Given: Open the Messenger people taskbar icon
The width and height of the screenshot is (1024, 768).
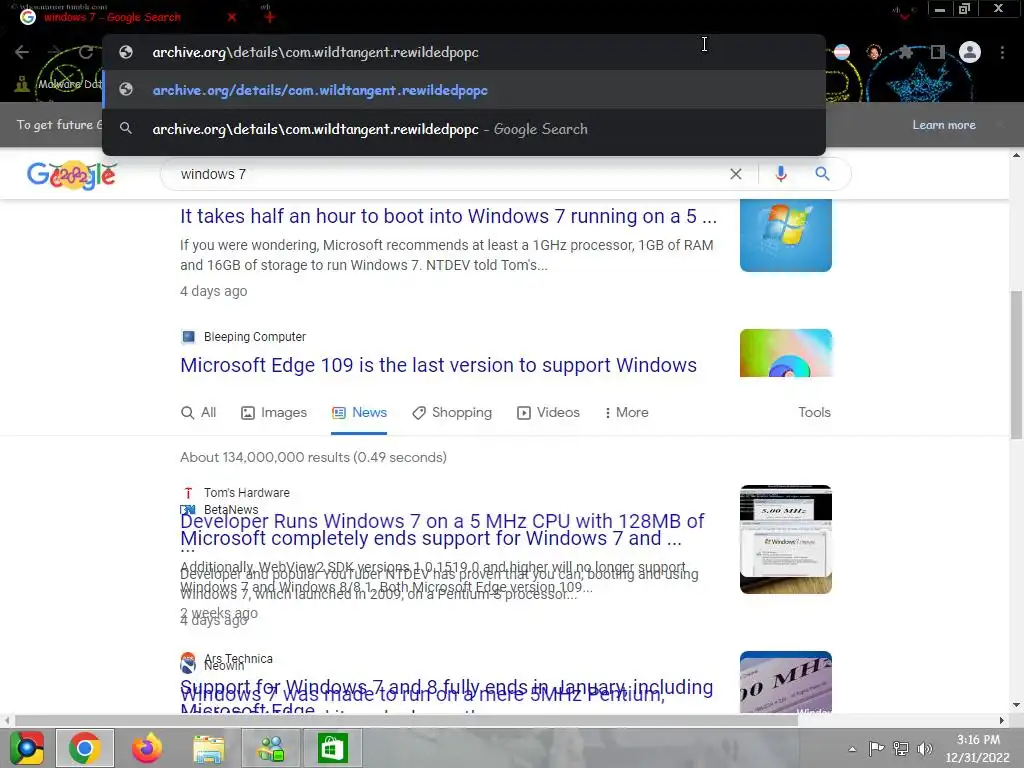Looking at the screenshot, I should [x=271, y=748].
